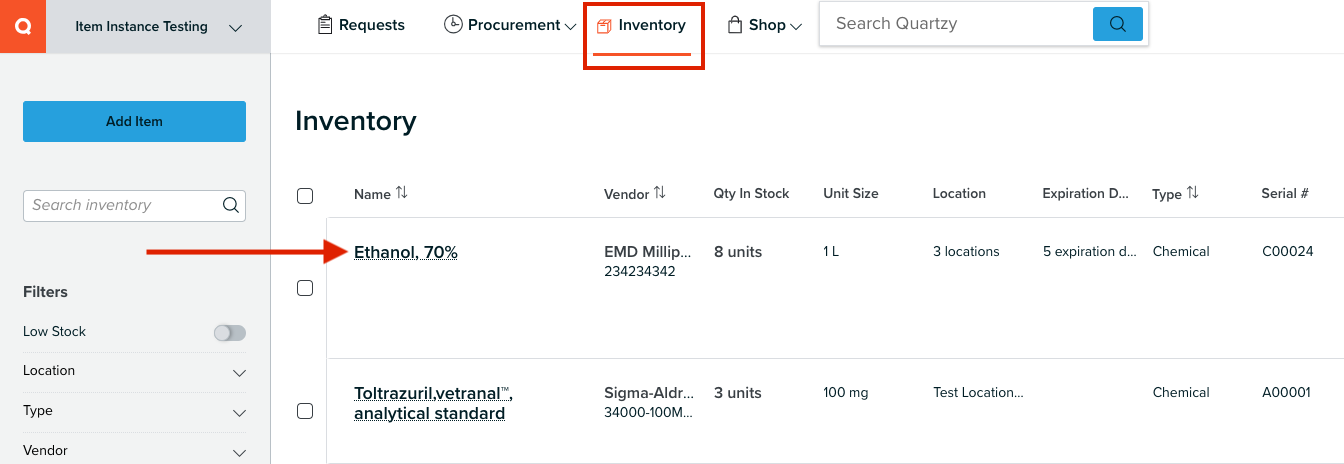Open the Requests tab
The image size is (1344, 464).
point(361,25)
